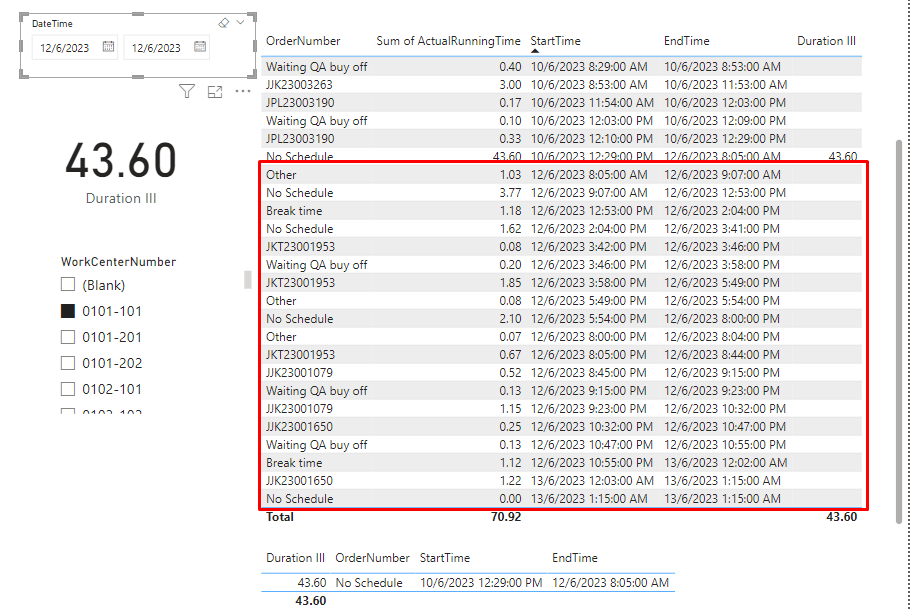
Task: Sort by StartTime column header in main table
Action: click(555, 41)
